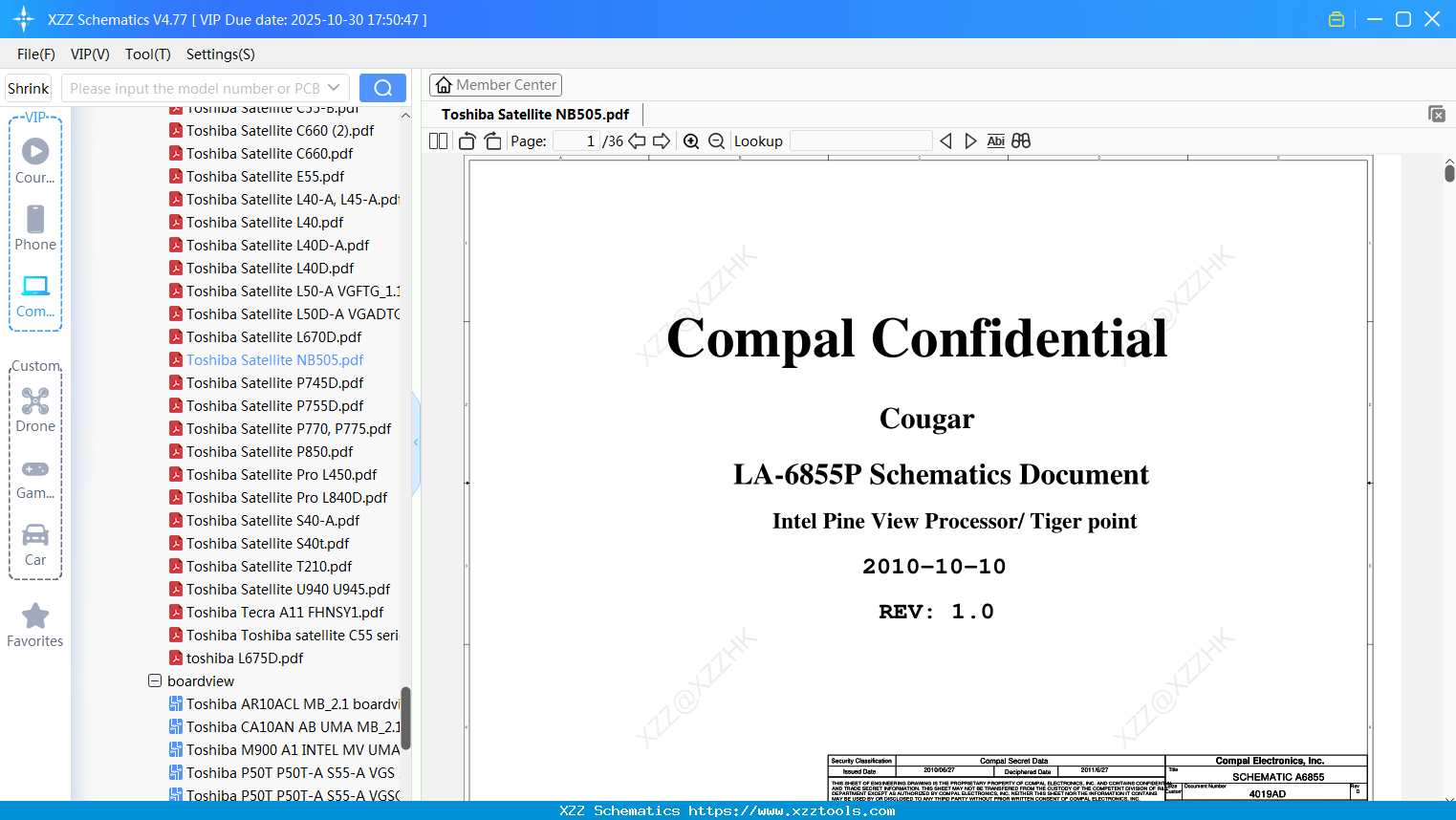Click the tab list icon at top right
The image size is (1456, 820).
1437,114
